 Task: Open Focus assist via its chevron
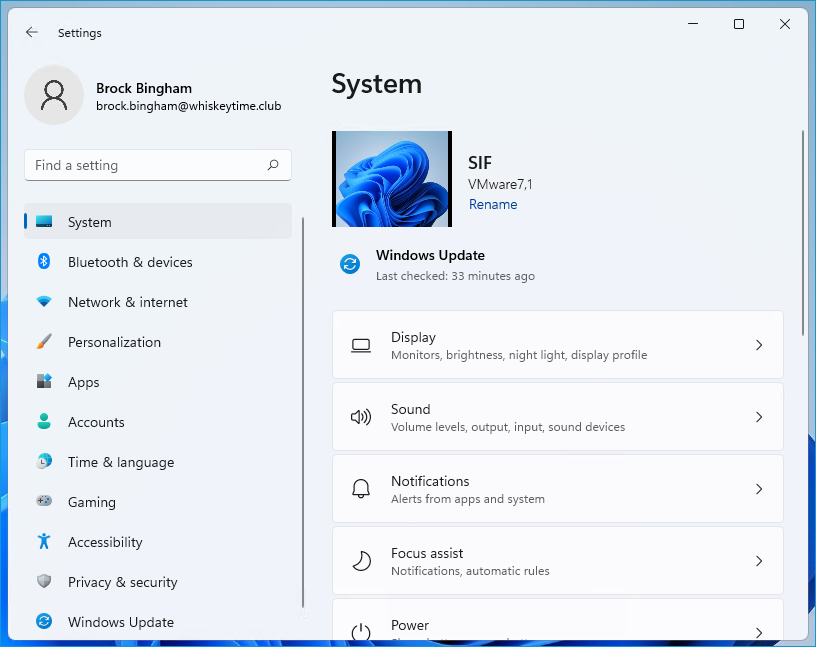[x=759, y=561]
